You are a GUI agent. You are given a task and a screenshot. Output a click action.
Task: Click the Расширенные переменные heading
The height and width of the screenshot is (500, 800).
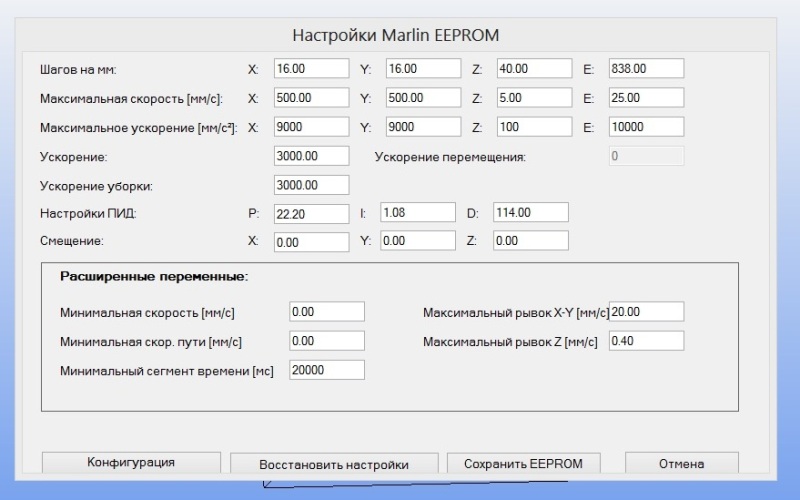[x=154, y=277]
